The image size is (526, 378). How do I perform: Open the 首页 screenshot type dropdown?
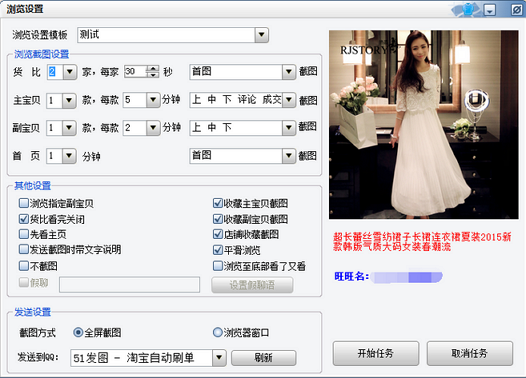289,156
